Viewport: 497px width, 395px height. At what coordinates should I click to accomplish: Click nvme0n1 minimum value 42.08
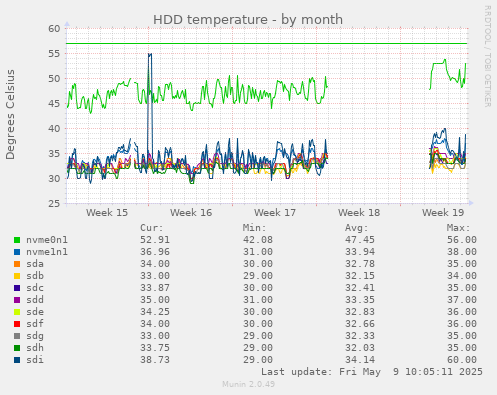(x=258, y=240)
